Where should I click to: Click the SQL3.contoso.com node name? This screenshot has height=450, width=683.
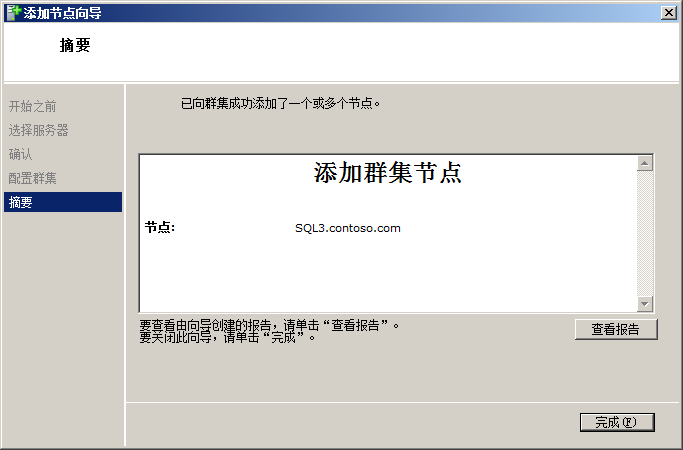pyautogui.click(x=347, y=228)
